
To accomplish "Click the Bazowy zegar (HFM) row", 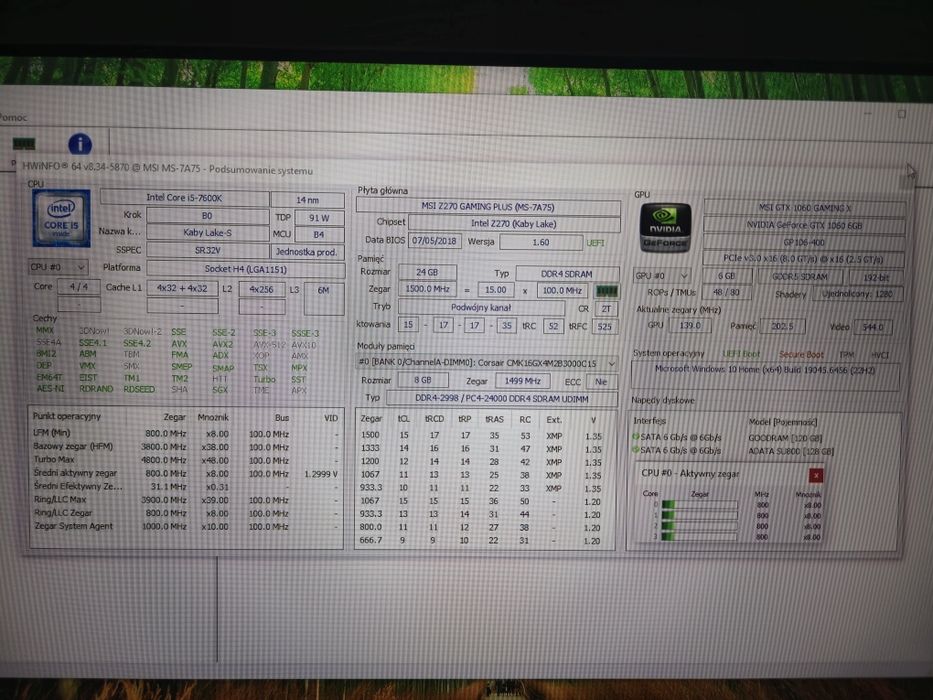I will (186, 446).
